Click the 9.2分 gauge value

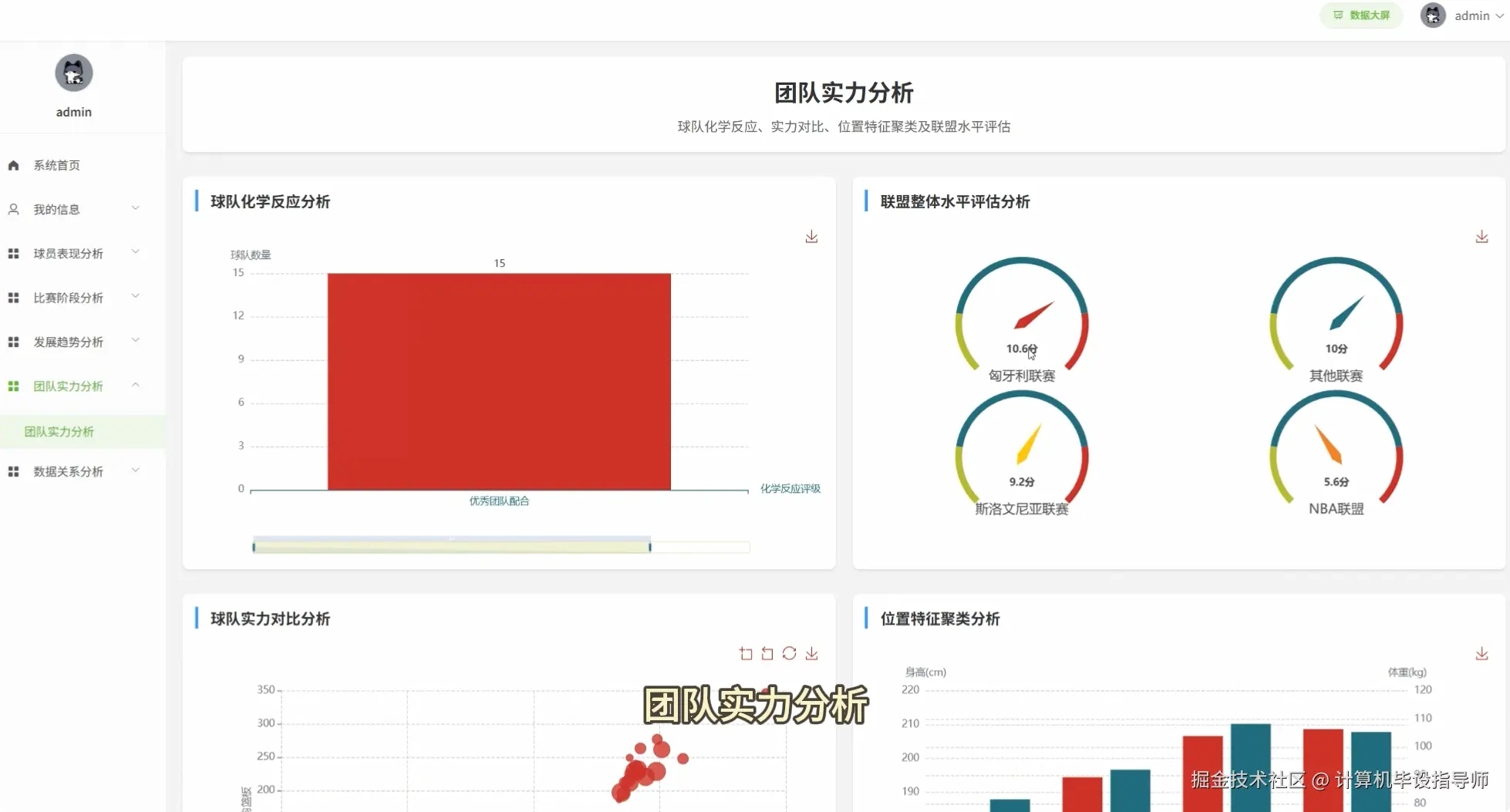[1021, 482]
